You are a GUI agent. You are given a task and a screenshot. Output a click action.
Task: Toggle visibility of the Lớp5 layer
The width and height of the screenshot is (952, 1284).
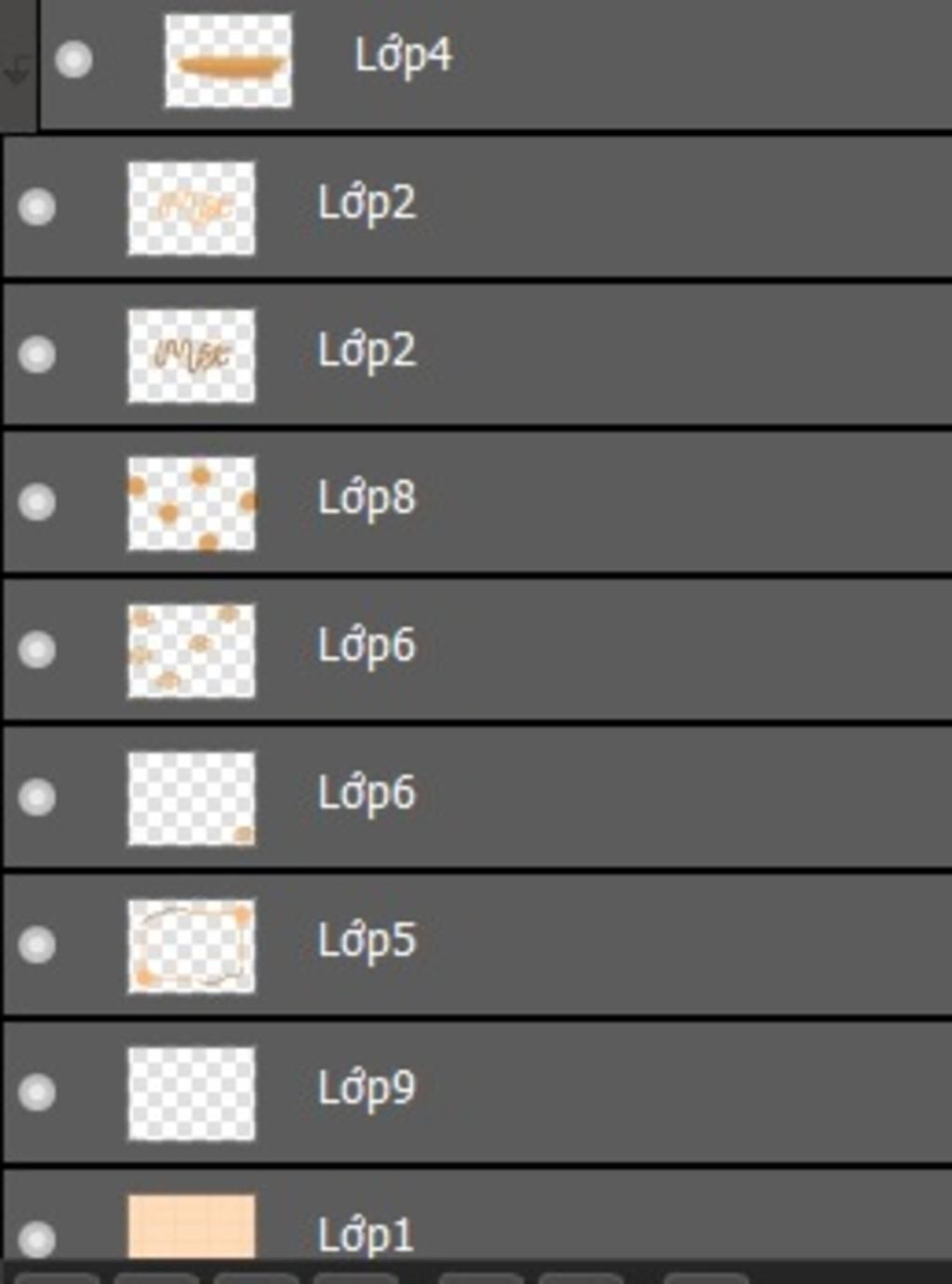coord(37,945)
